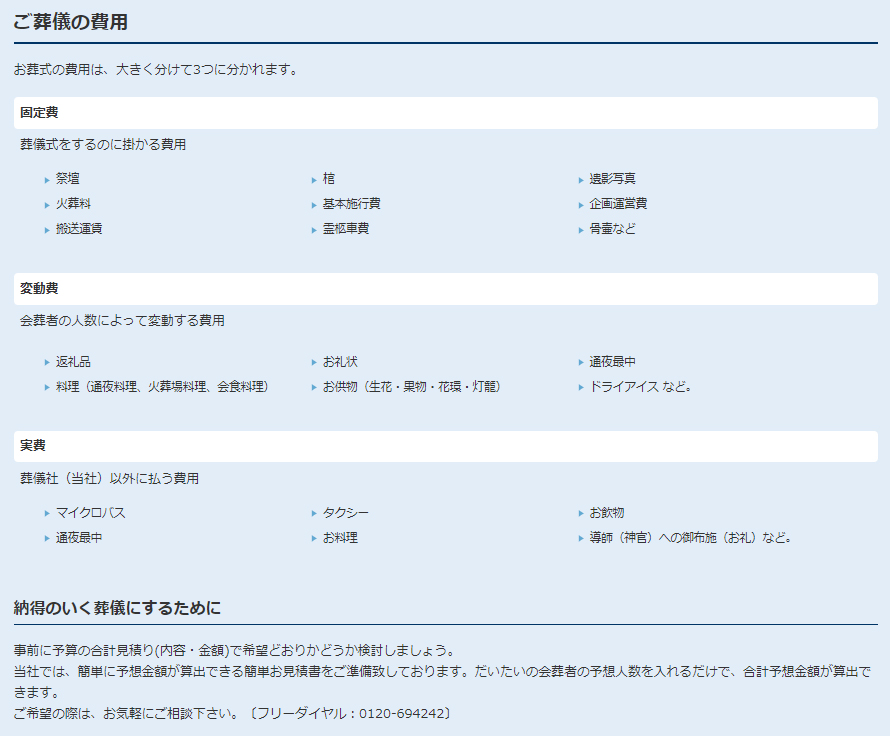890x736 pixels.
Task: Click the 納得のいく葬儀にするために heading
Action: (x=117, y=608)
